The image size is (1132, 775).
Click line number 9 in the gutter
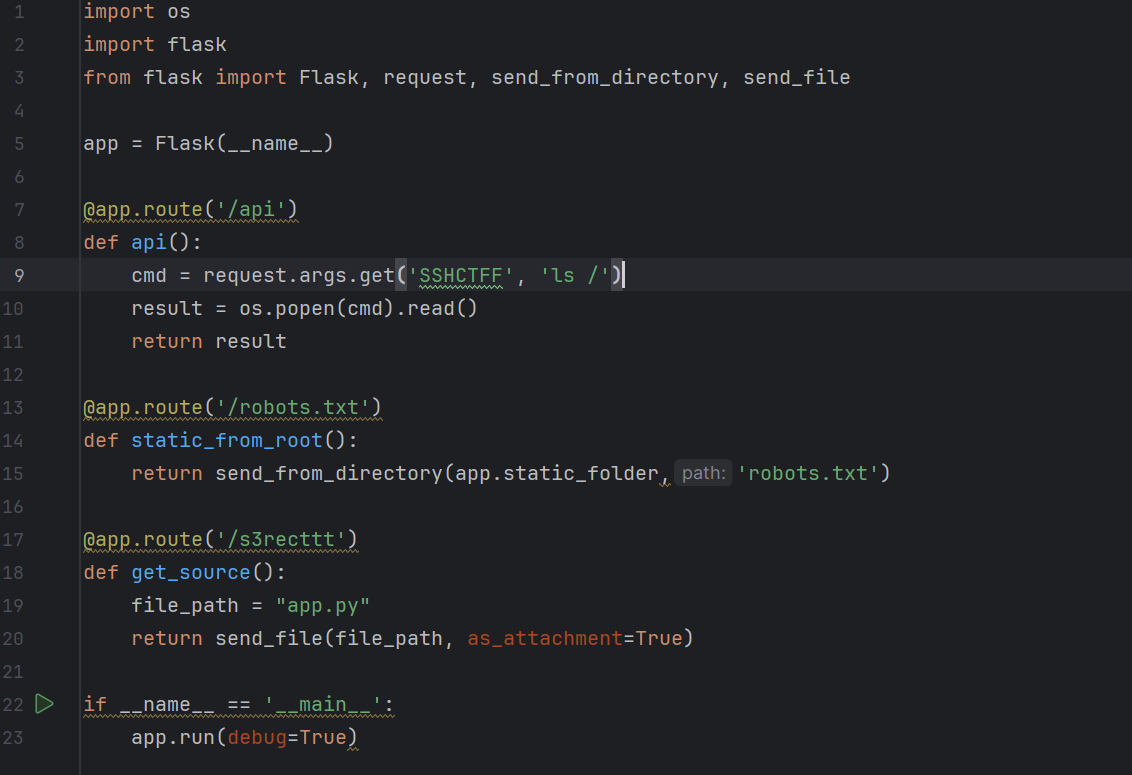18,275
